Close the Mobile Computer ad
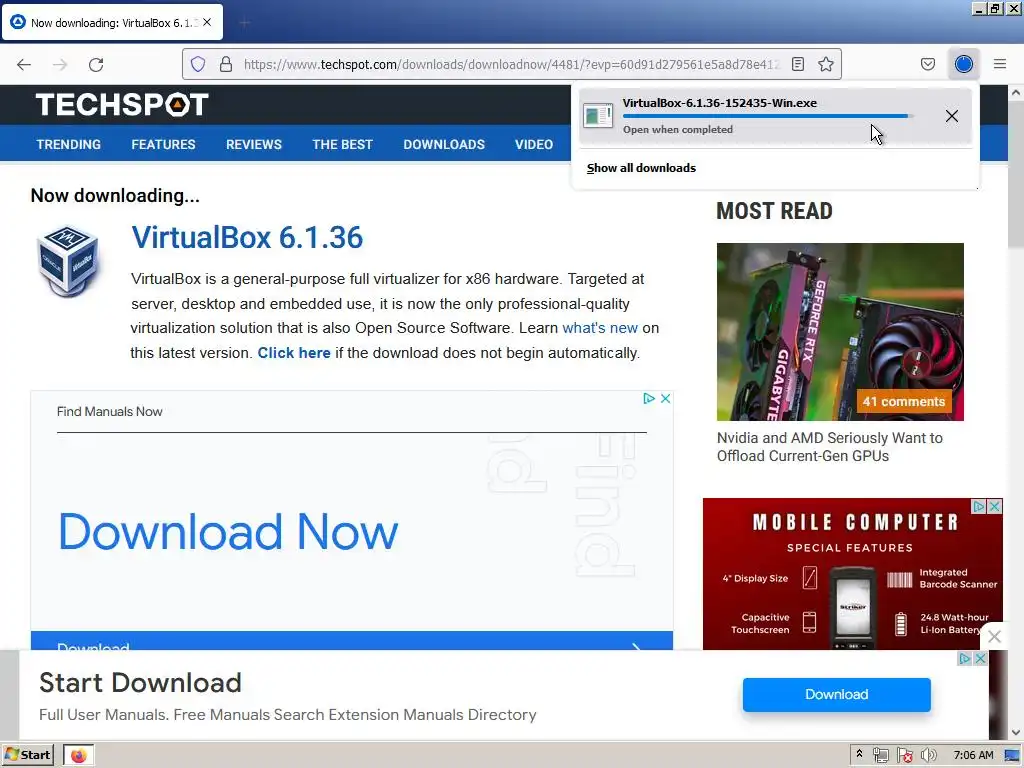Viewport: 1024px width, 768px height. click(x=995, y=506)
